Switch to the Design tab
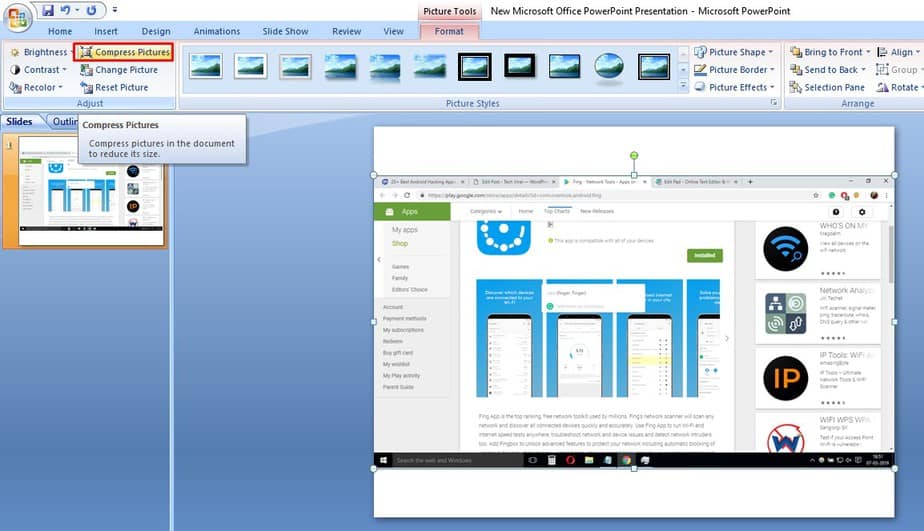The width and height of the screenshot is (924, 531). click(x=156, y=31)
